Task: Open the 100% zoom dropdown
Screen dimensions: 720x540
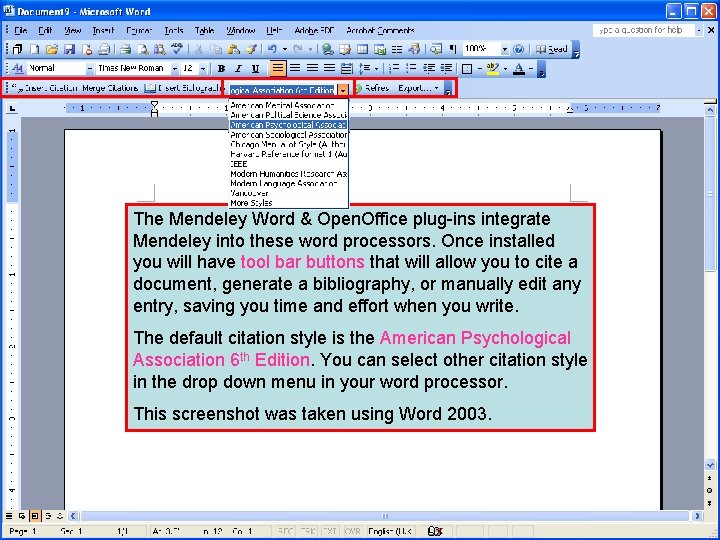Action: (505, 49)
